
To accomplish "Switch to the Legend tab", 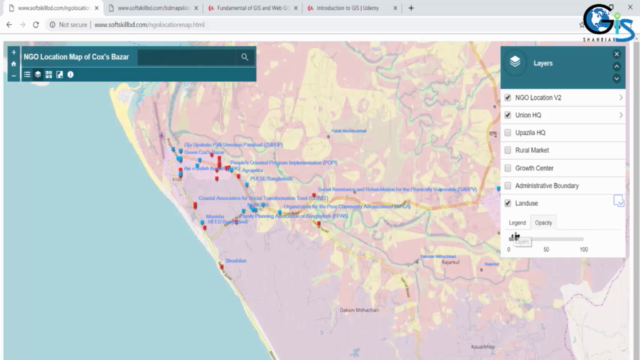I will click(517, 223).
